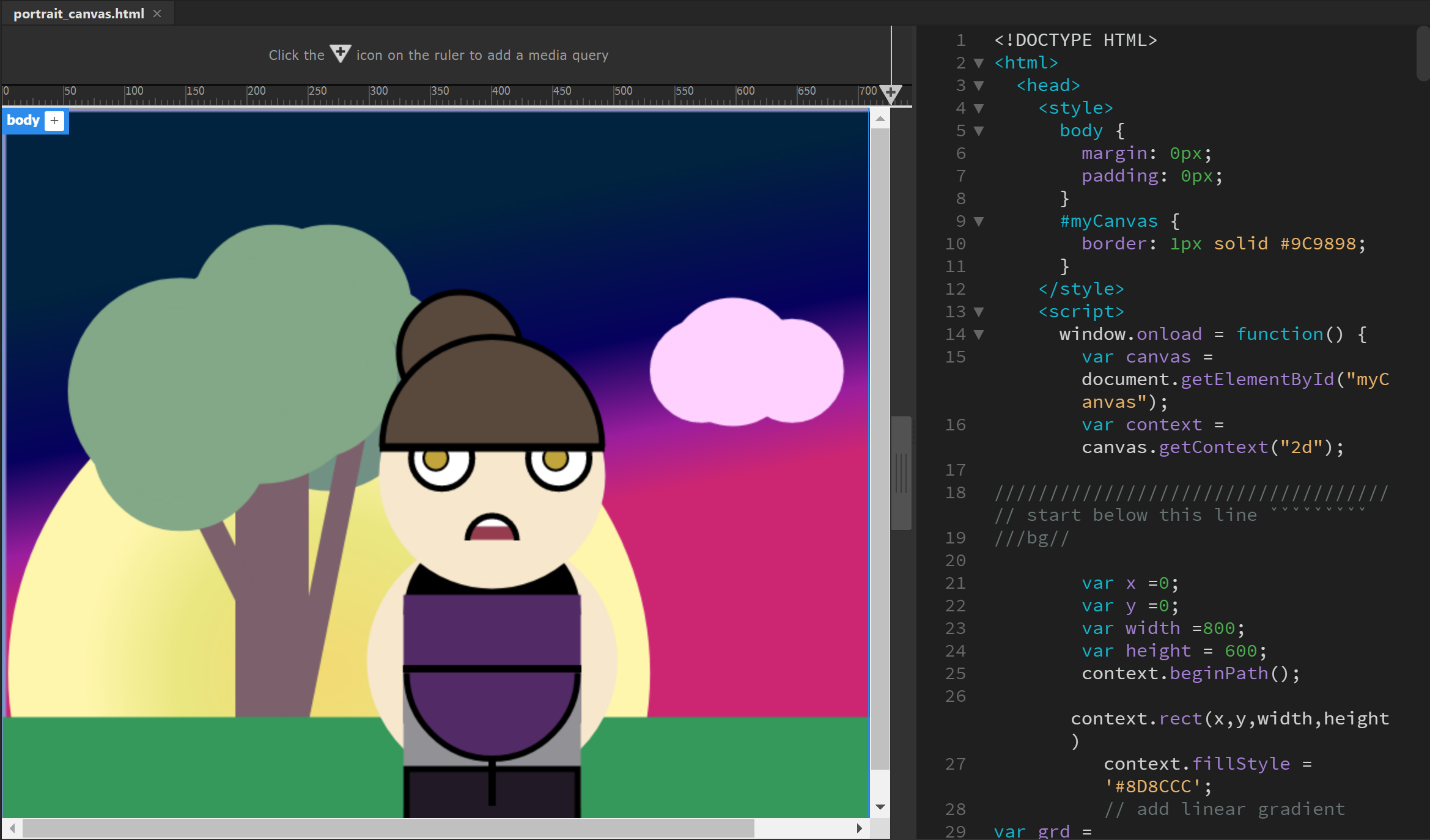The image size is (1430, 840).
Task: Click the horizontal scrollbar thumb
Action: click(389, 828)
